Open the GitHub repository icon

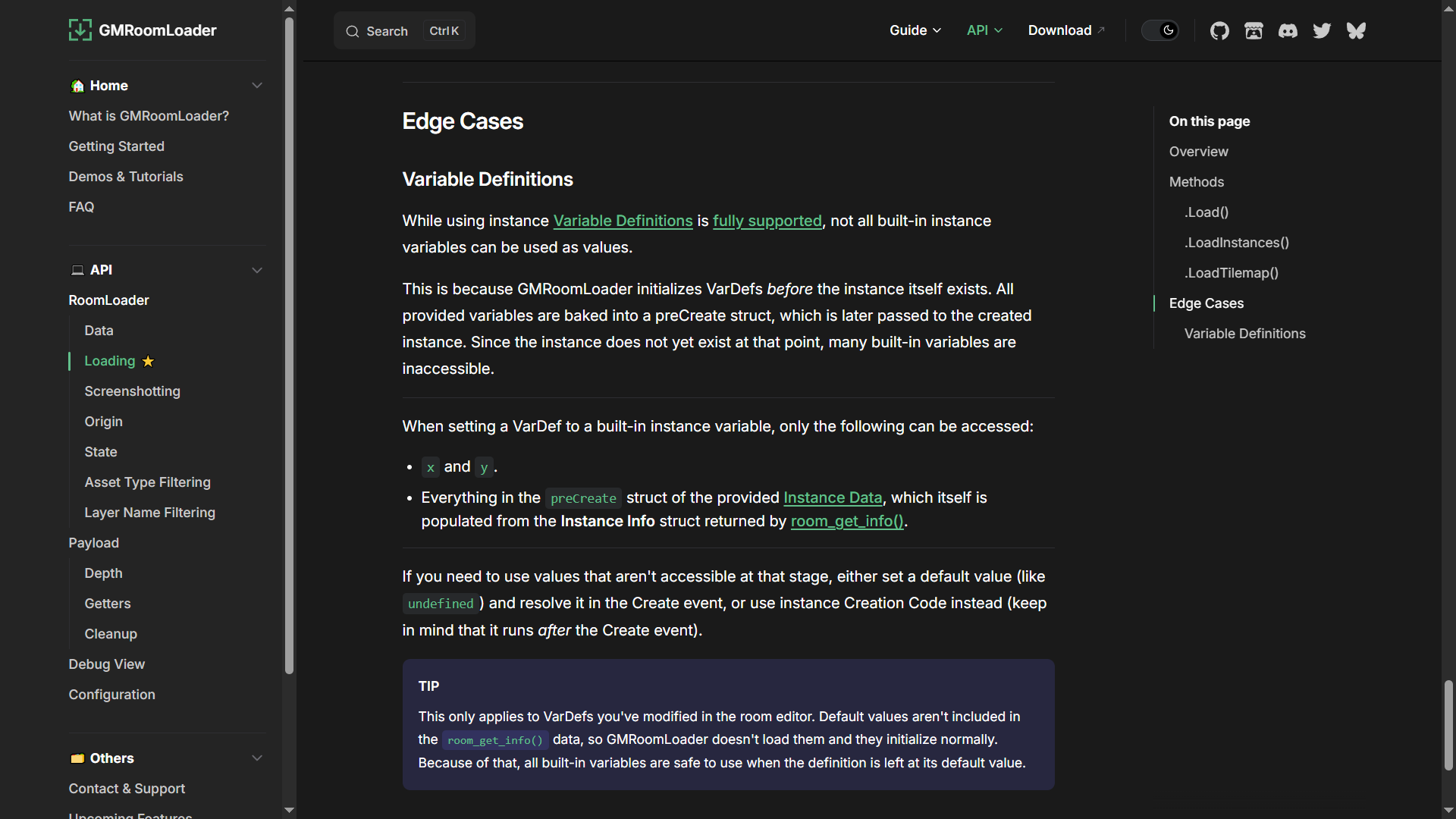click(1219, 30)
